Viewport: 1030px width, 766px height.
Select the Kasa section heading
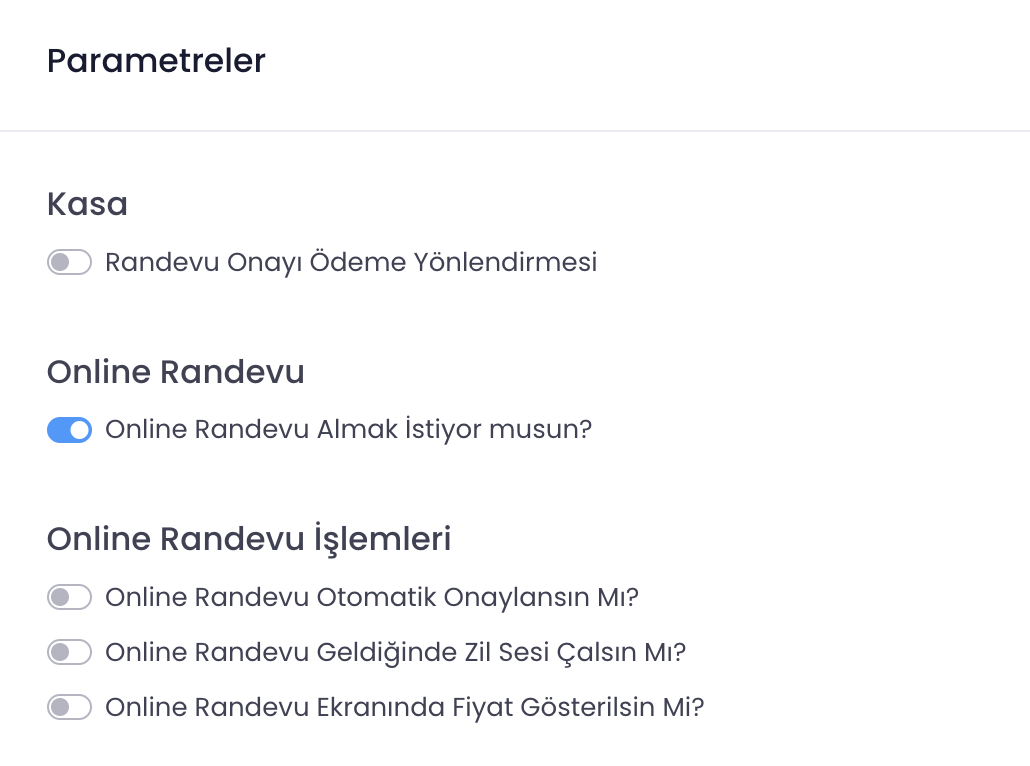click(x=87, y=204)
